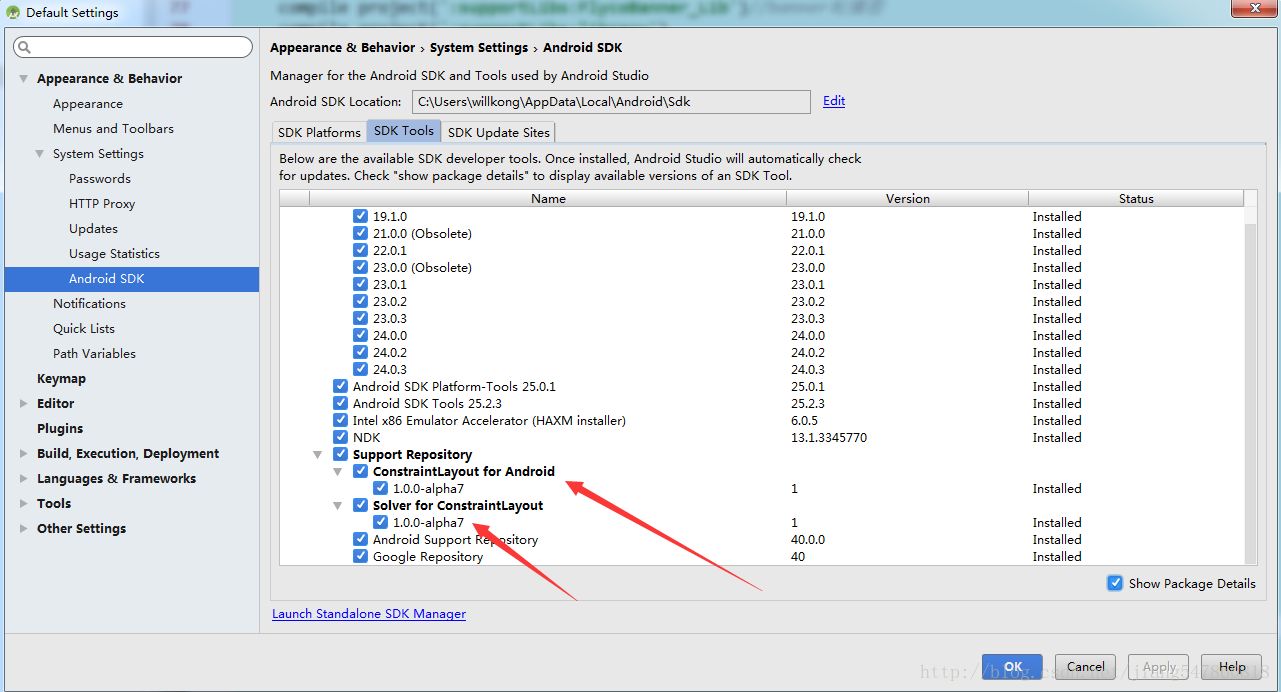Expand the Other Settings section
Image resolution: width=1281 pixels, height=692 pixels.
(24, 528)
